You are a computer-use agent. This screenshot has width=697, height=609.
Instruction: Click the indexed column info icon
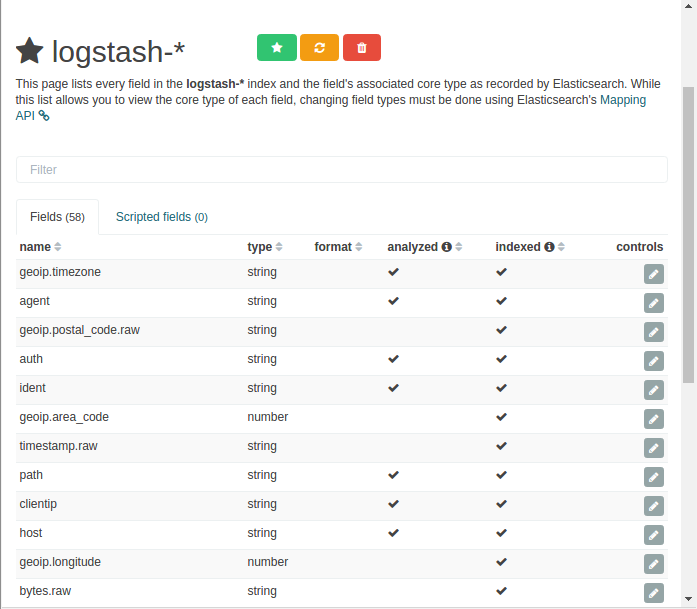click(x=549, y=247)
